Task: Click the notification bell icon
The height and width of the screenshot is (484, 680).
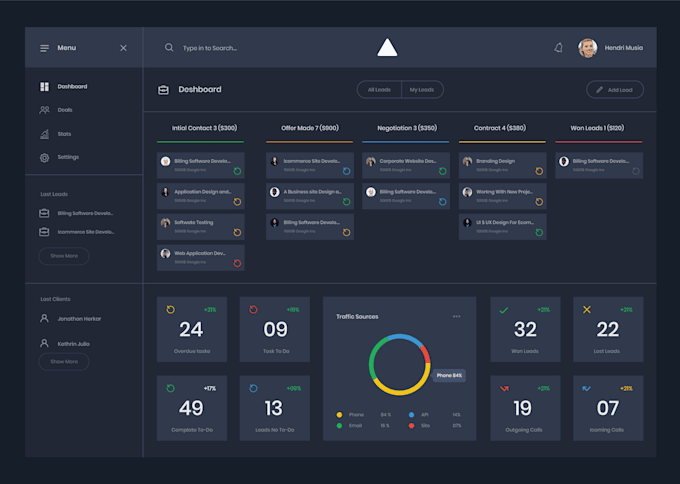Action: [559, 48]
